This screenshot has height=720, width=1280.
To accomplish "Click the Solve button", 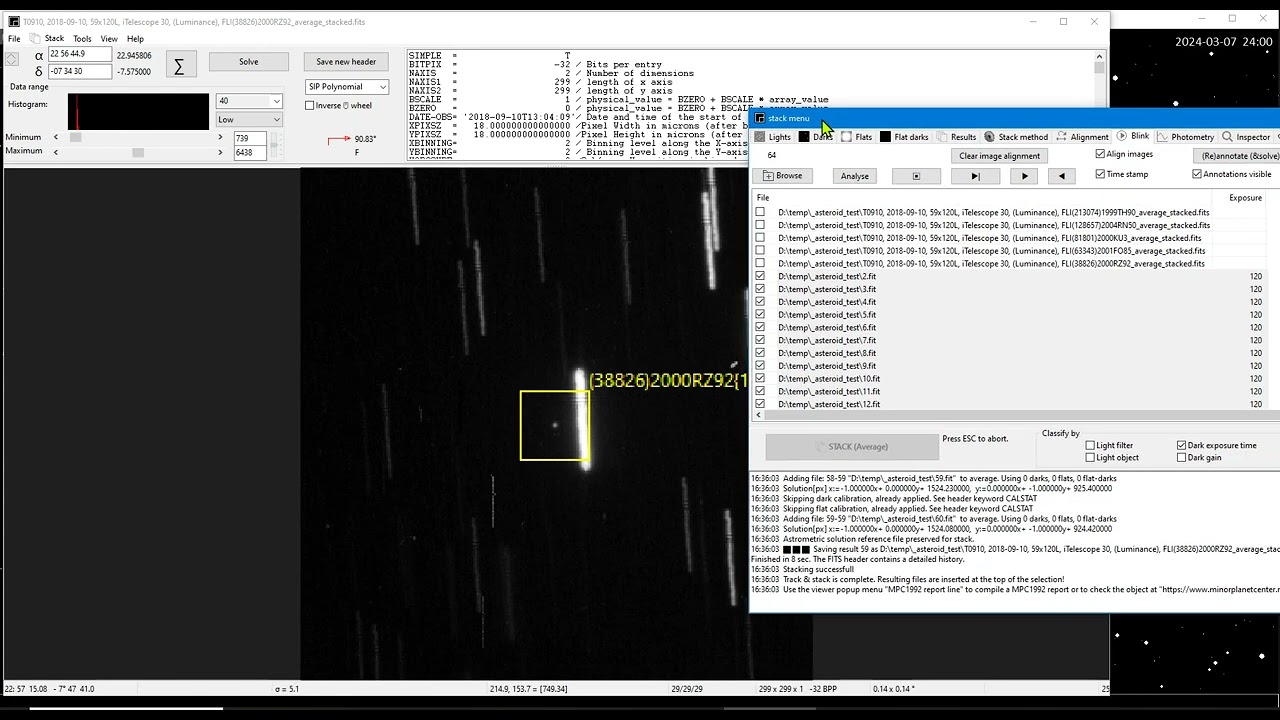I will click(x=249, y=62).
